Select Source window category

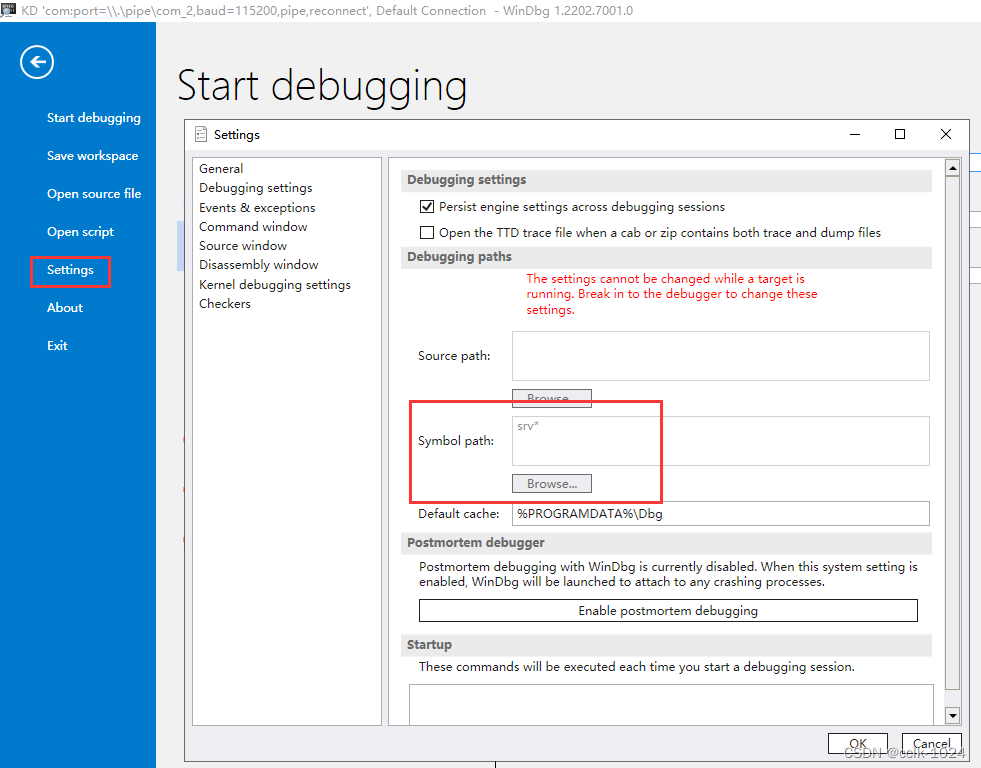243,246
